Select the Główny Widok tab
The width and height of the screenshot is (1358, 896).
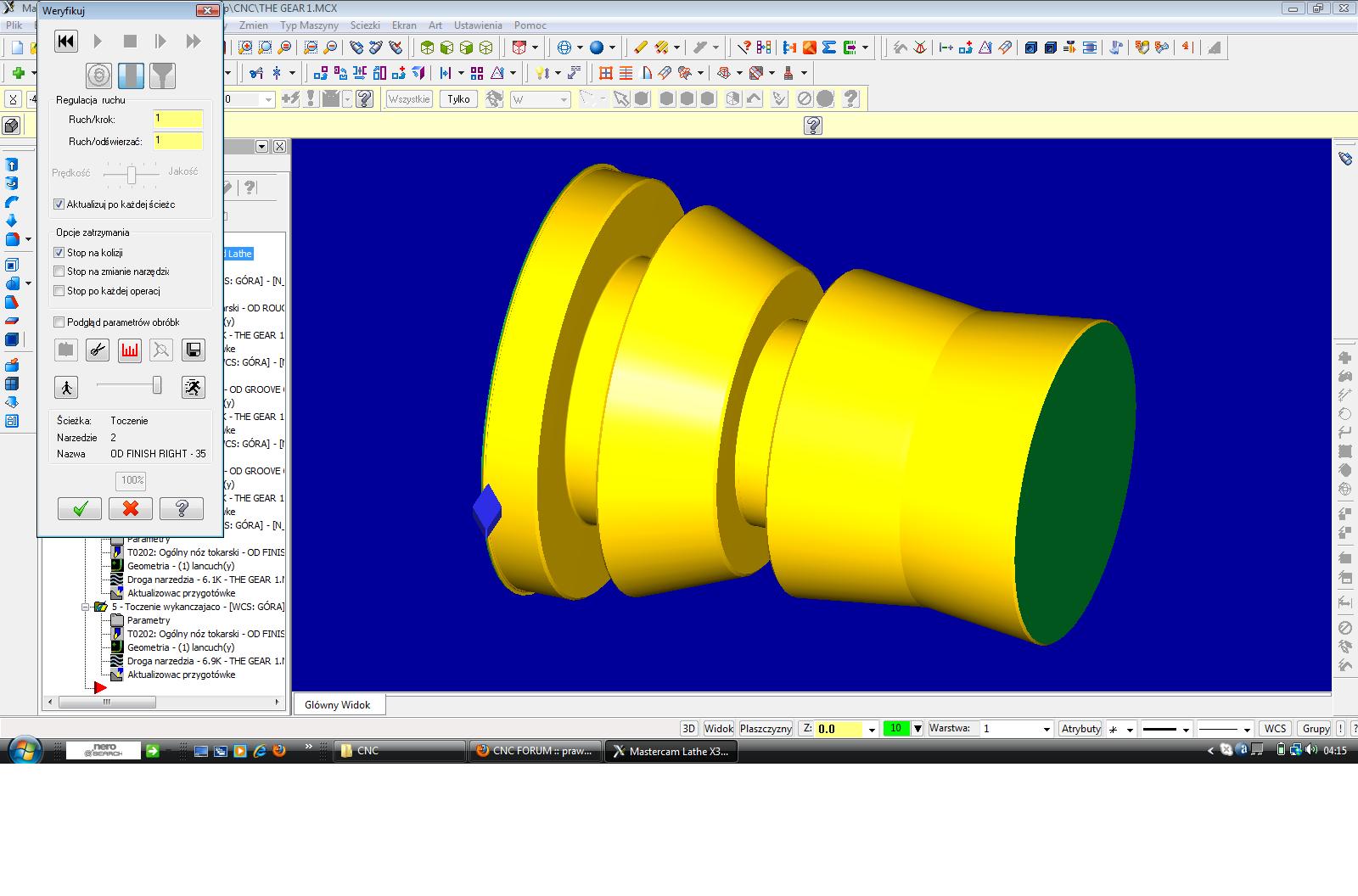(338, 705)
